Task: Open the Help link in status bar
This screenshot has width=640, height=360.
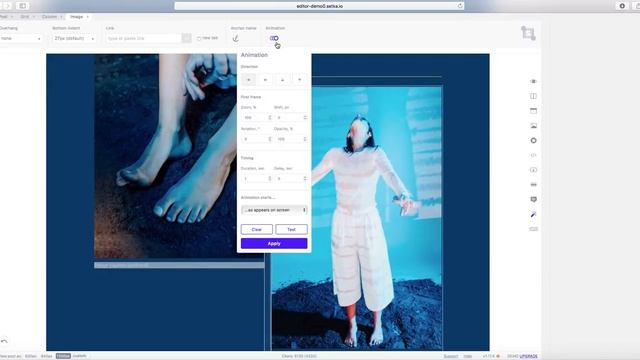Action: 468,356
